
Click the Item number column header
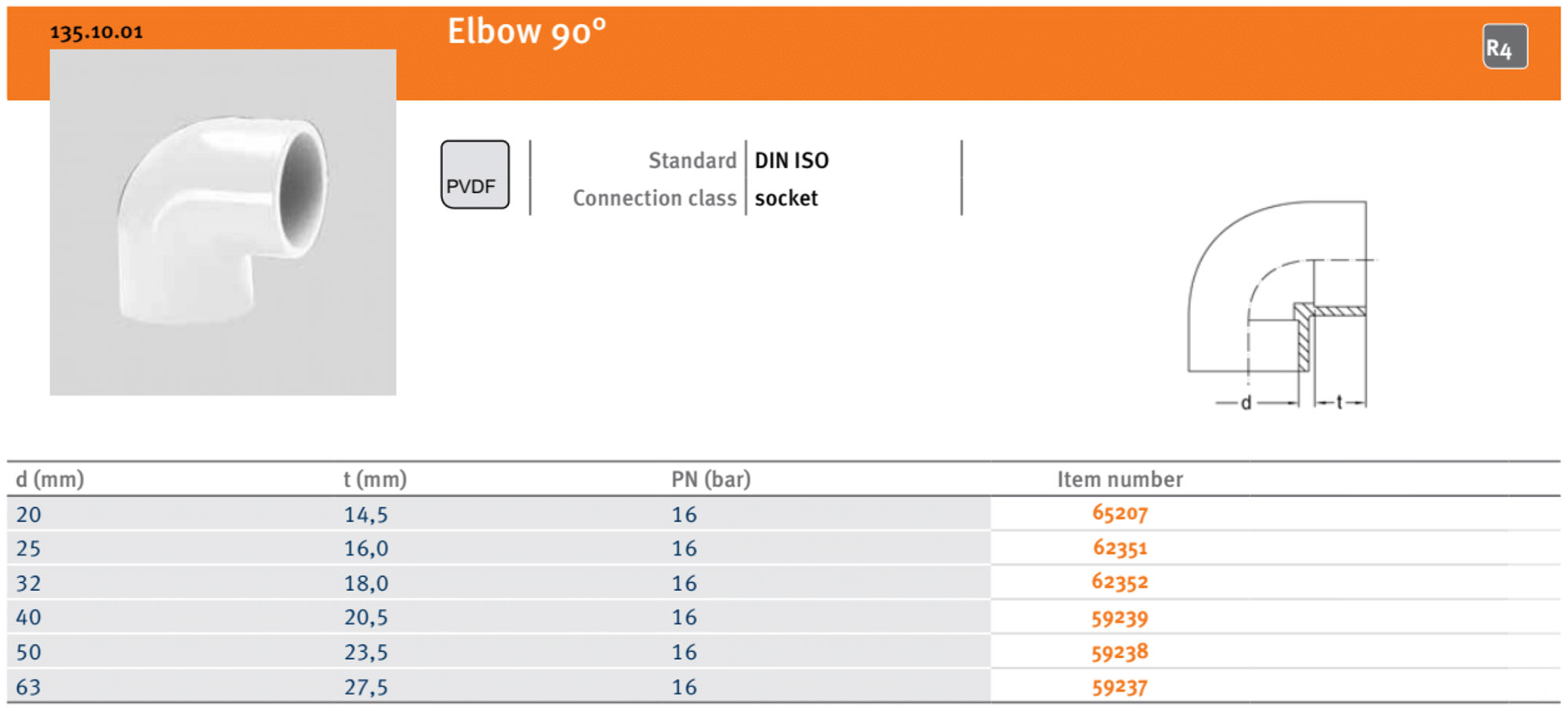click(x=1120, y=480)
